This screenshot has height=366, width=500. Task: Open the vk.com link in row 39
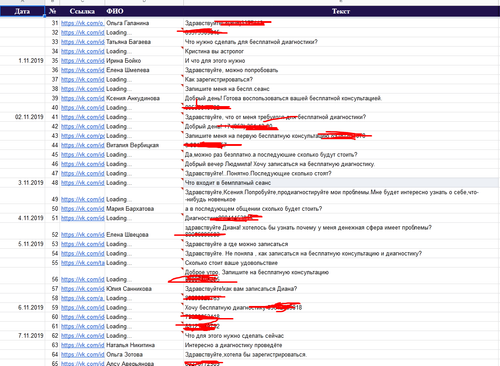(83, 98)
